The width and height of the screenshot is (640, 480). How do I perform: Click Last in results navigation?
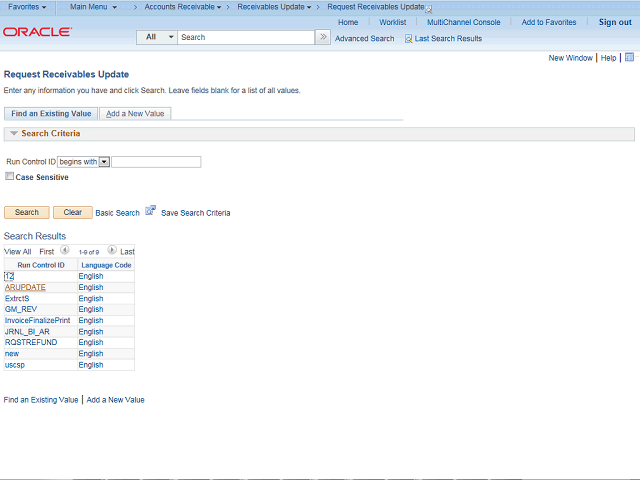click(x=127, y=252)
